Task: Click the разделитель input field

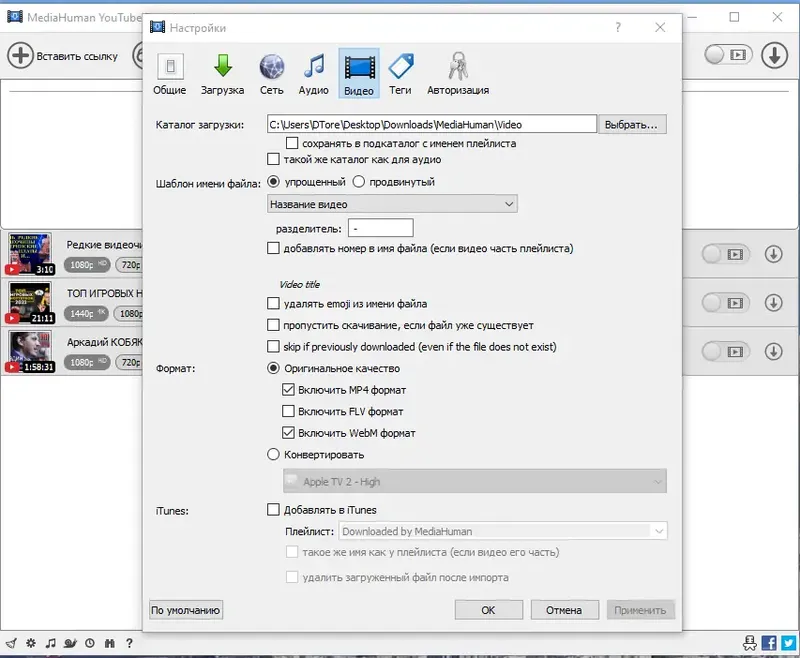Action: pos(381,228)
